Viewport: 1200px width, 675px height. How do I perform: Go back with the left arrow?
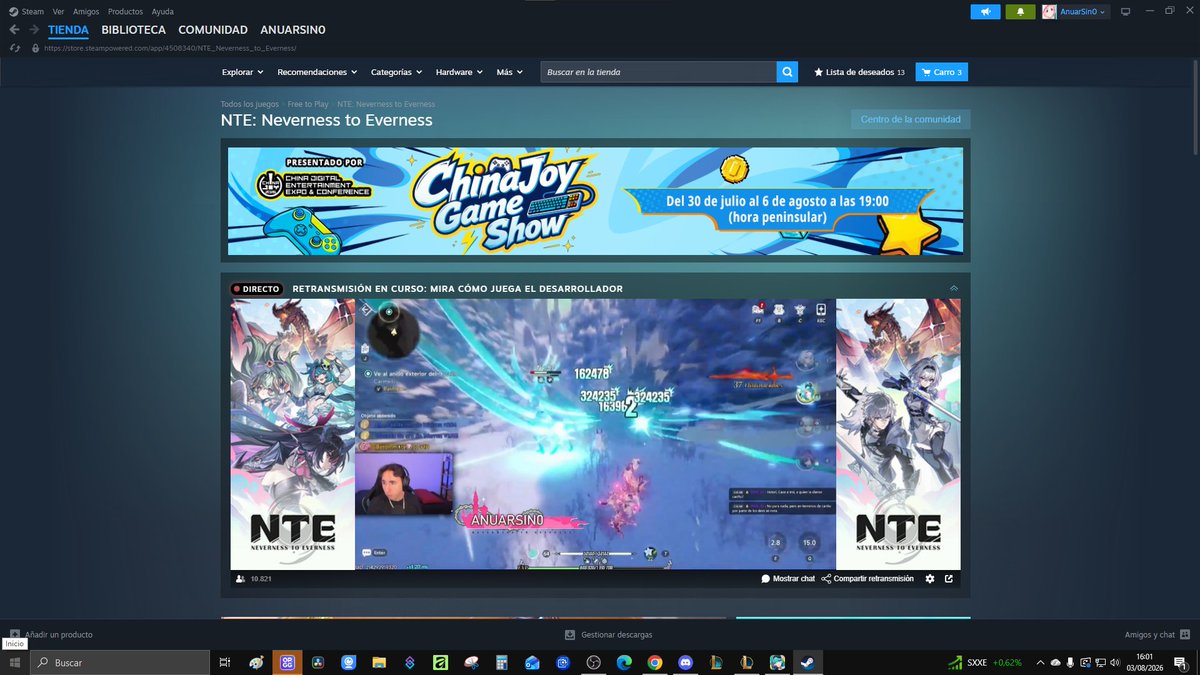[x=14, y=30]
